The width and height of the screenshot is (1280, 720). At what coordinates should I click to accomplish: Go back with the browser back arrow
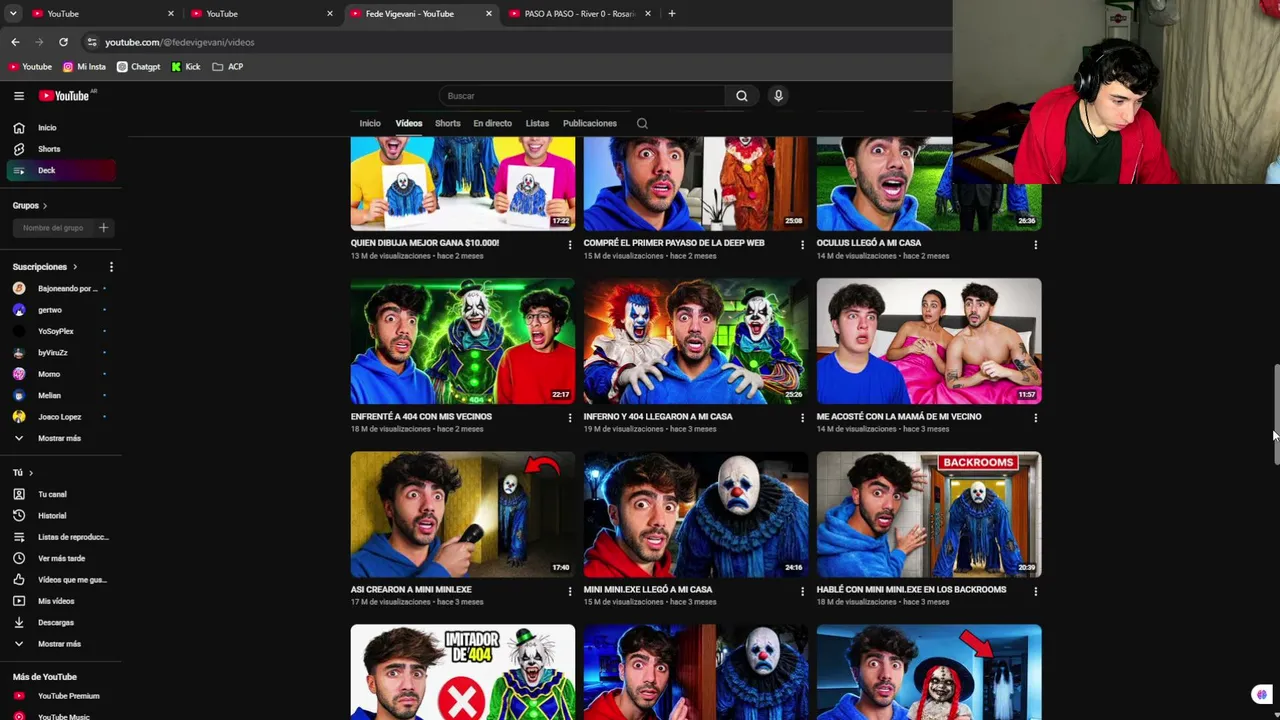(x=15, y=42)
